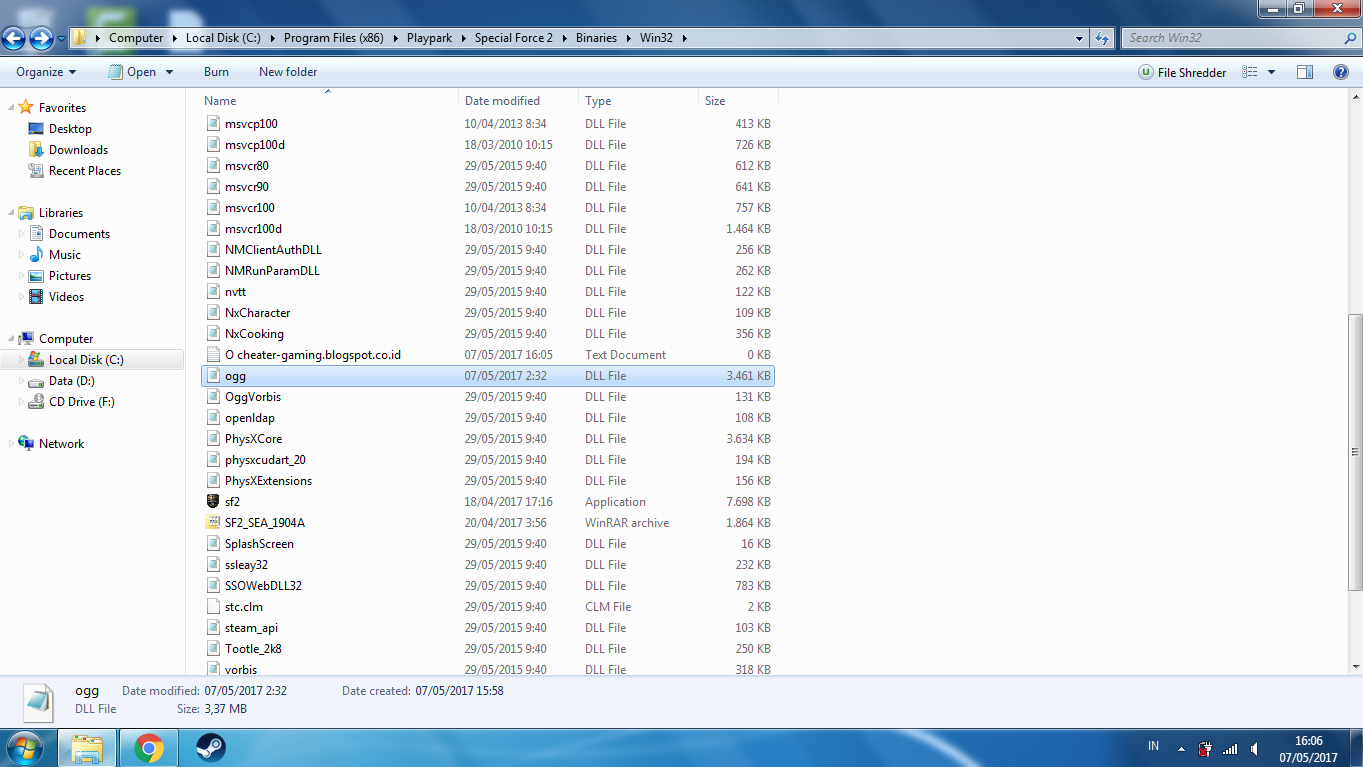Click the Back navigation arrow button
The height and width of the screenshot is (767, 1363).
13,39
